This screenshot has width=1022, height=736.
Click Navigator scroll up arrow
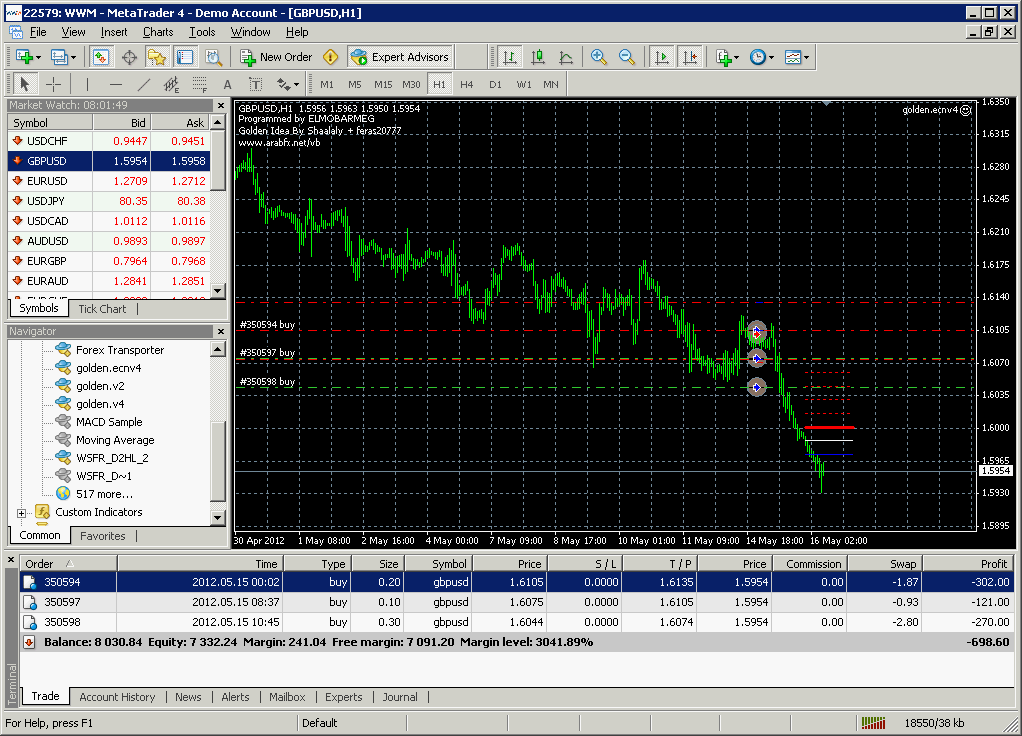click(x=218, y=349)
